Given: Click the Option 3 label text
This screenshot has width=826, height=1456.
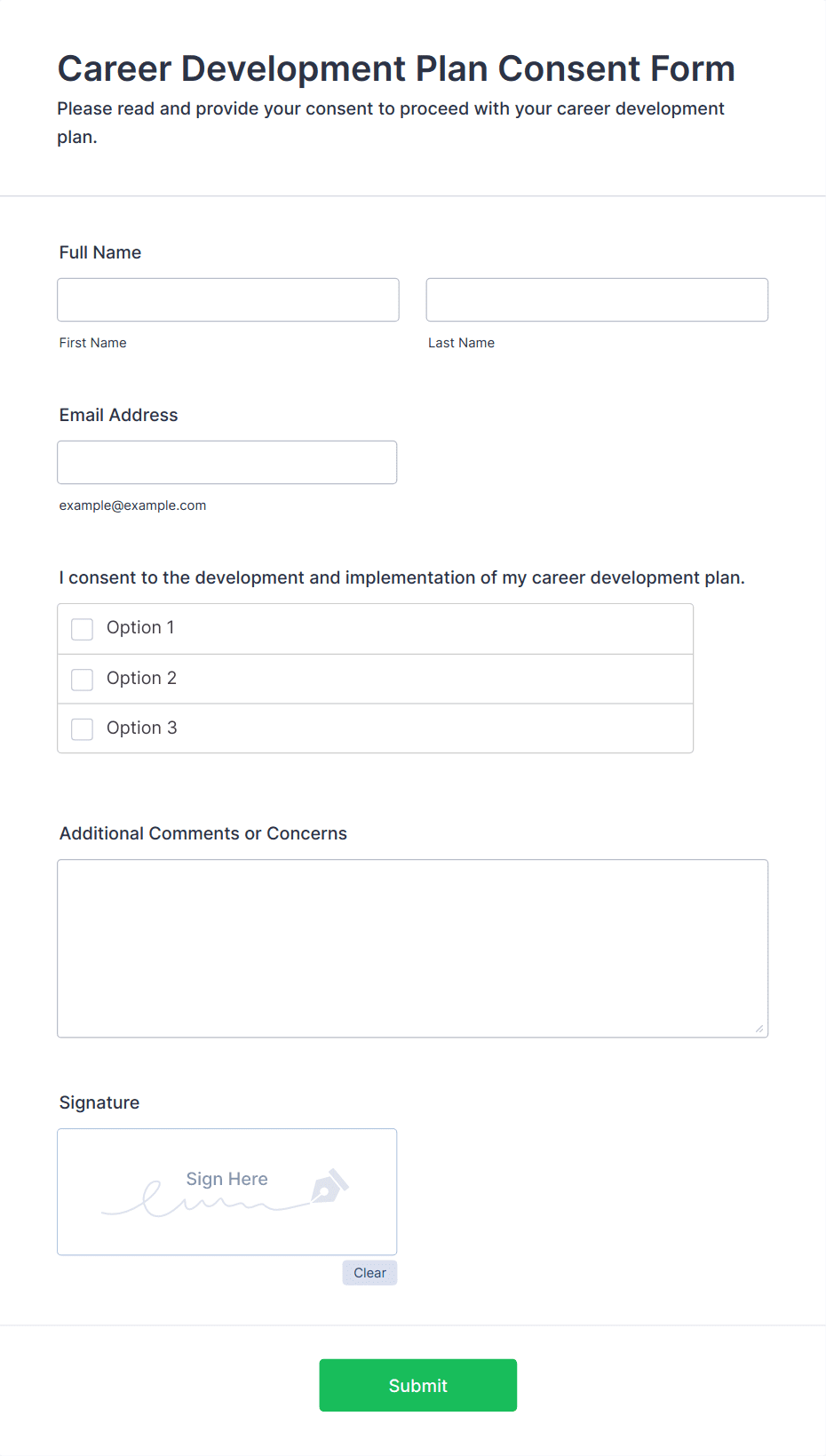Looking at the screenshot, I should [141, 728].
